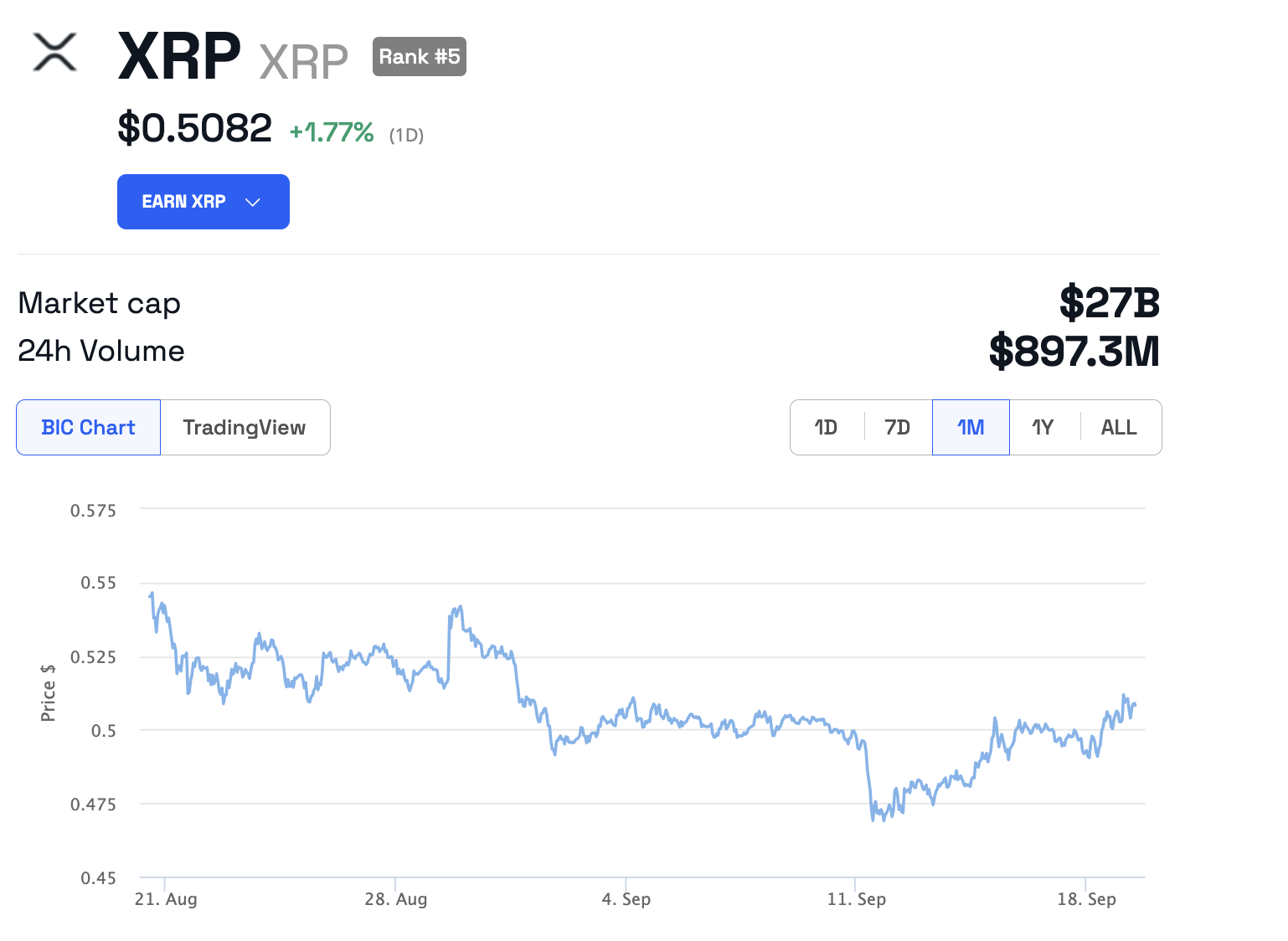The width and height of the screenshot is (1288, 941).
Task: Switch to the TradingView tab
Action: (244, 427)
